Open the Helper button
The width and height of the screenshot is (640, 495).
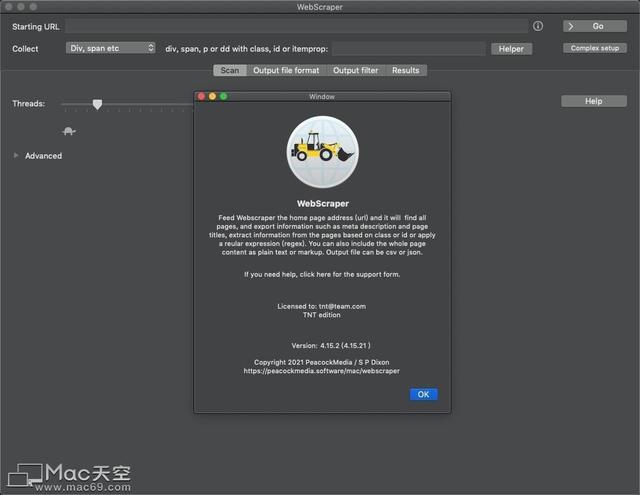[511, 49]
